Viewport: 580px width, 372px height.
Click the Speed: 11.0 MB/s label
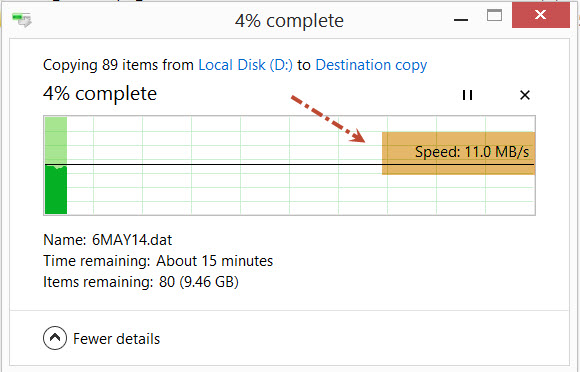click(x=472, y=152)
